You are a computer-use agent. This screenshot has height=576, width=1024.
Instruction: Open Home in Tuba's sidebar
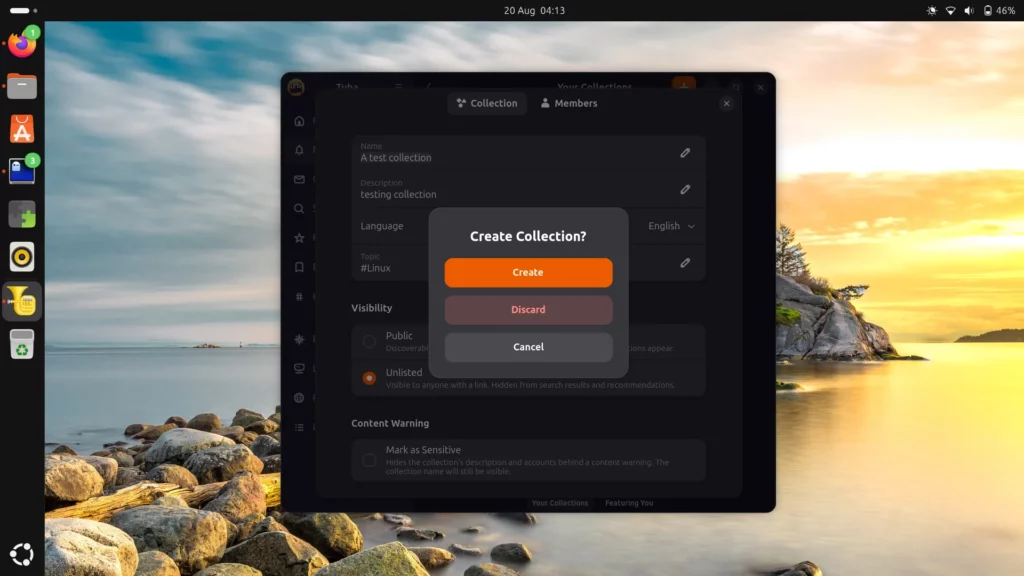(299, 121)
